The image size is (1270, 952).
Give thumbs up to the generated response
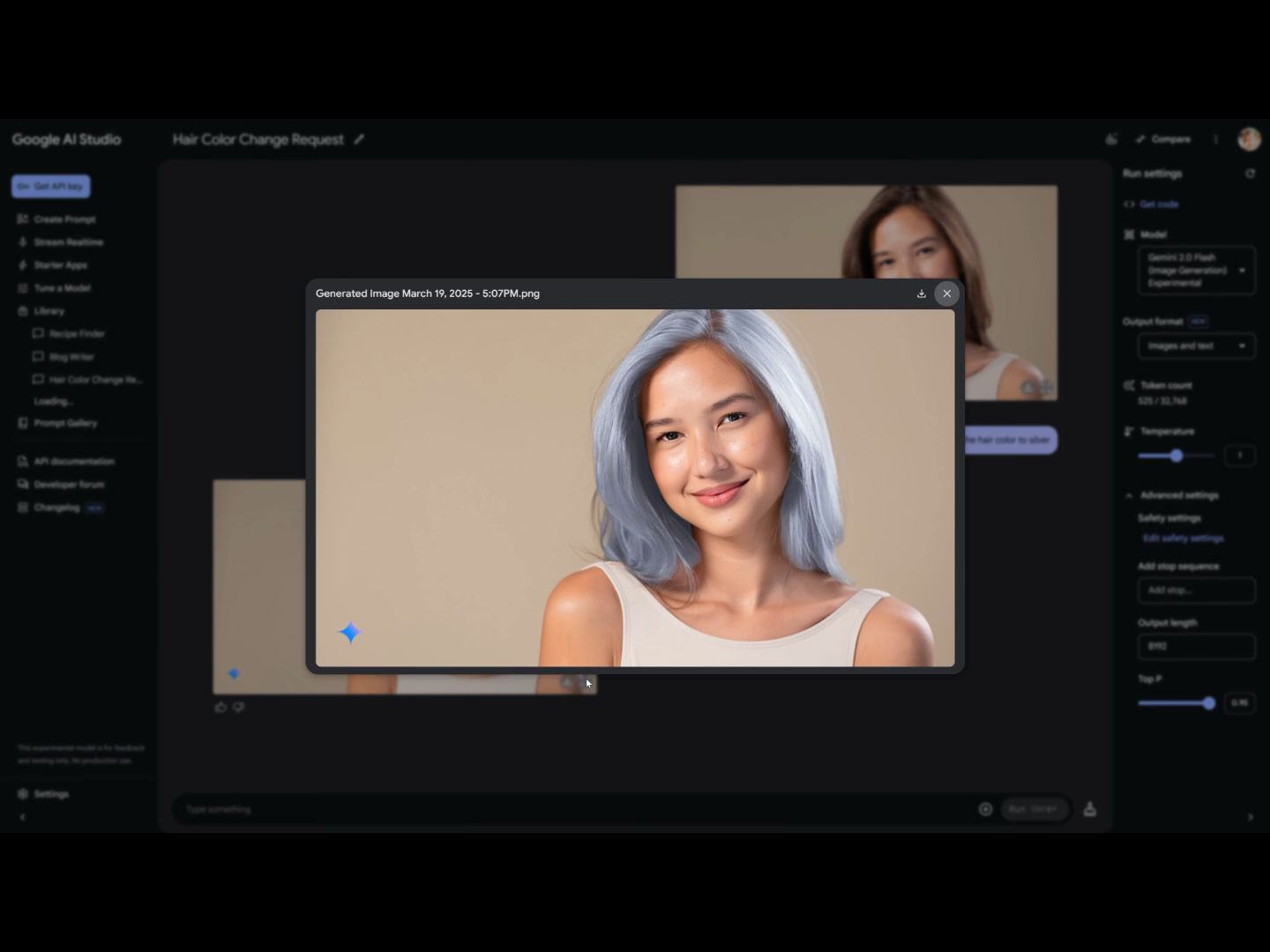pyautogui.click(x=220, y=707)
